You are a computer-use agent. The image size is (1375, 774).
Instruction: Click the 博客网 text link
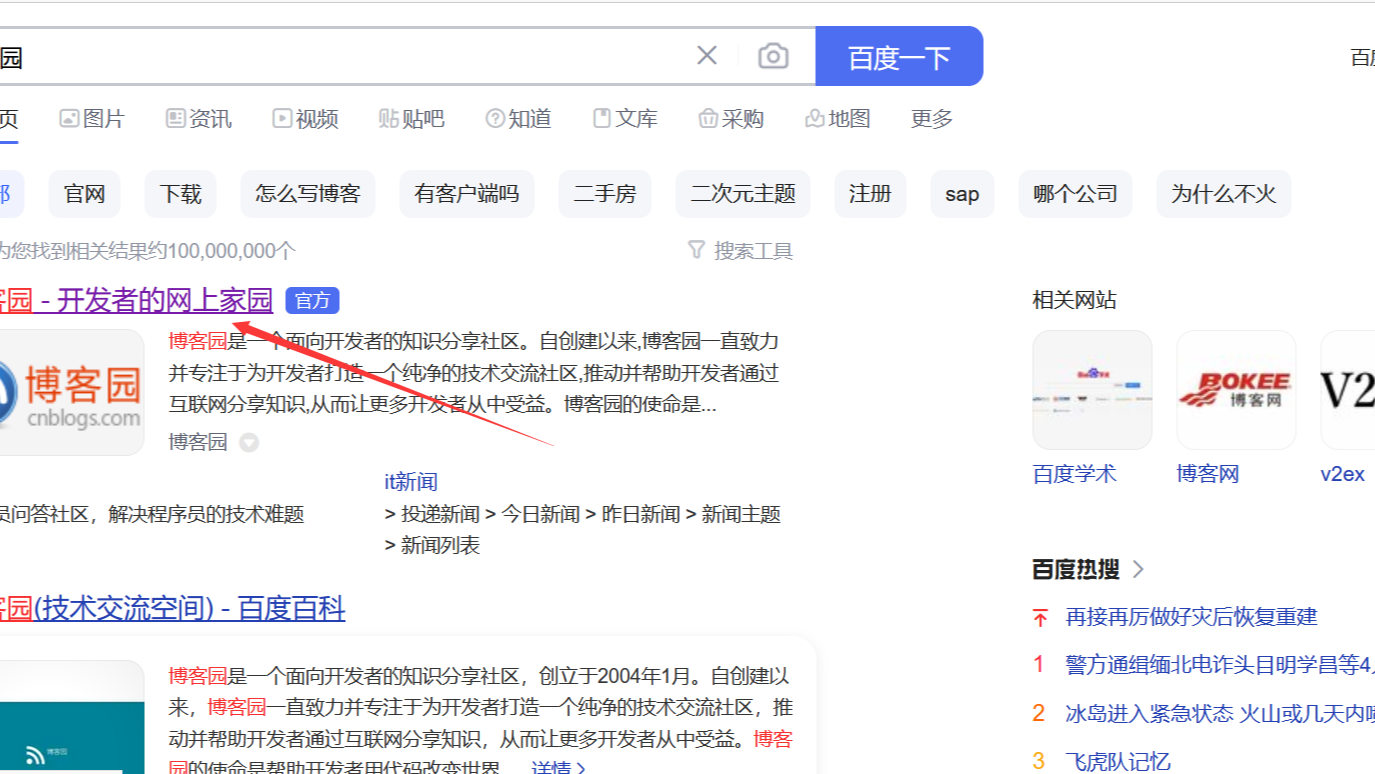[x=1208, y=474]
